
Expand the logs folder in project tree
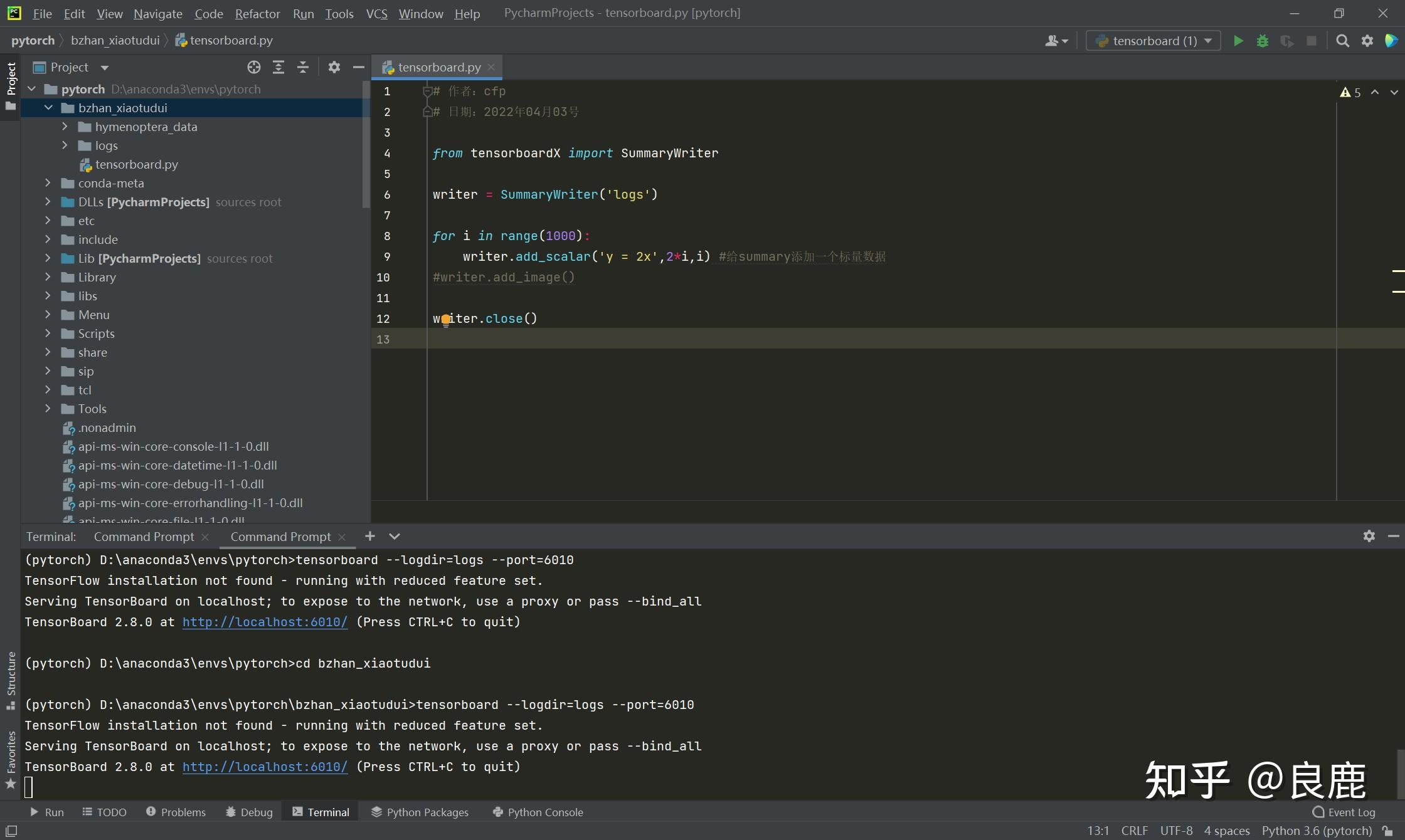point(63,145)
